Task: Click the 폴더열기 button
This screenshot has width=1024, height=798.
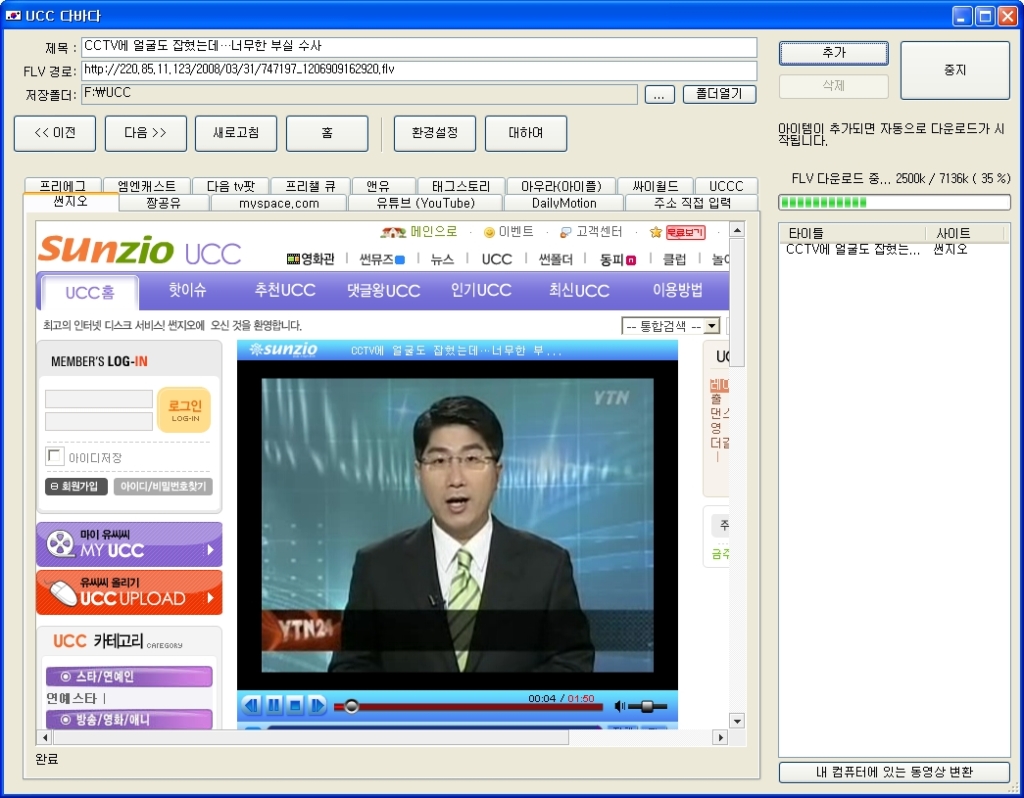Action: tap(720, 94)
